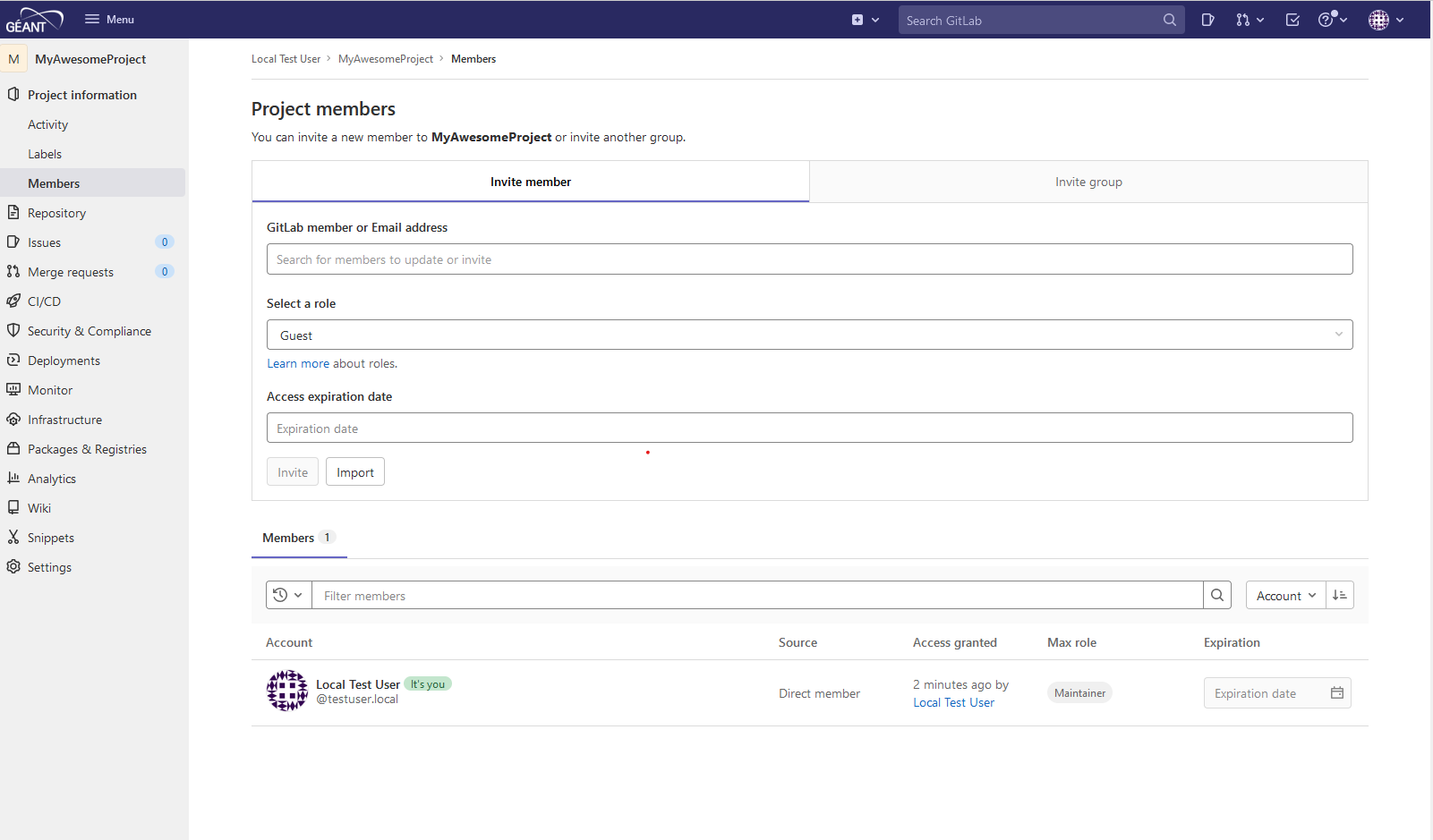The height and width of the screenshot is (840, 1433).
Task: Click the Packages & Registries icon
Action: (x=13, y=448)
